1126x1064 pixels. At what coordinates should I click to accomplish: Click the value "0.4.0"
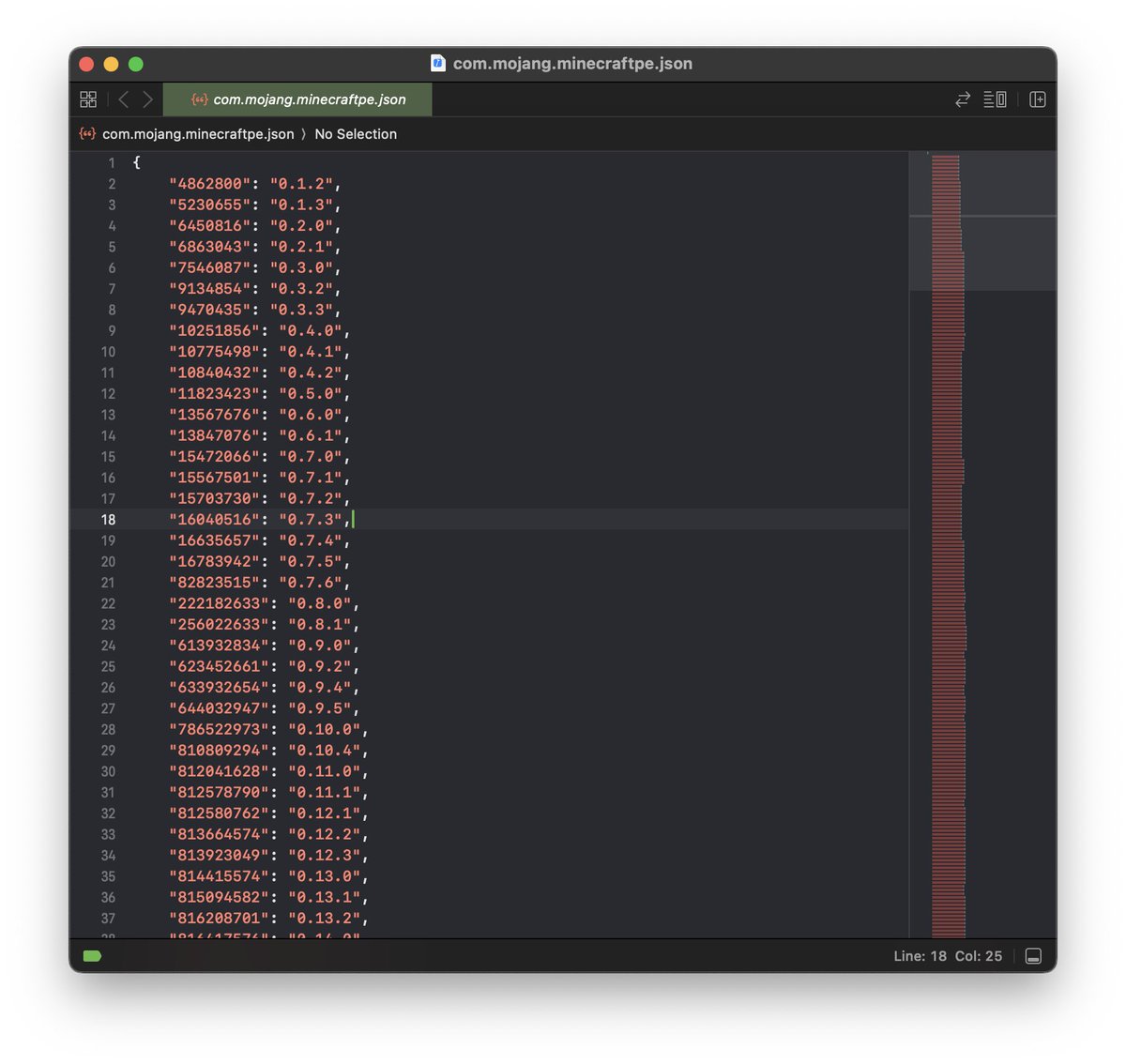[311, 330]
